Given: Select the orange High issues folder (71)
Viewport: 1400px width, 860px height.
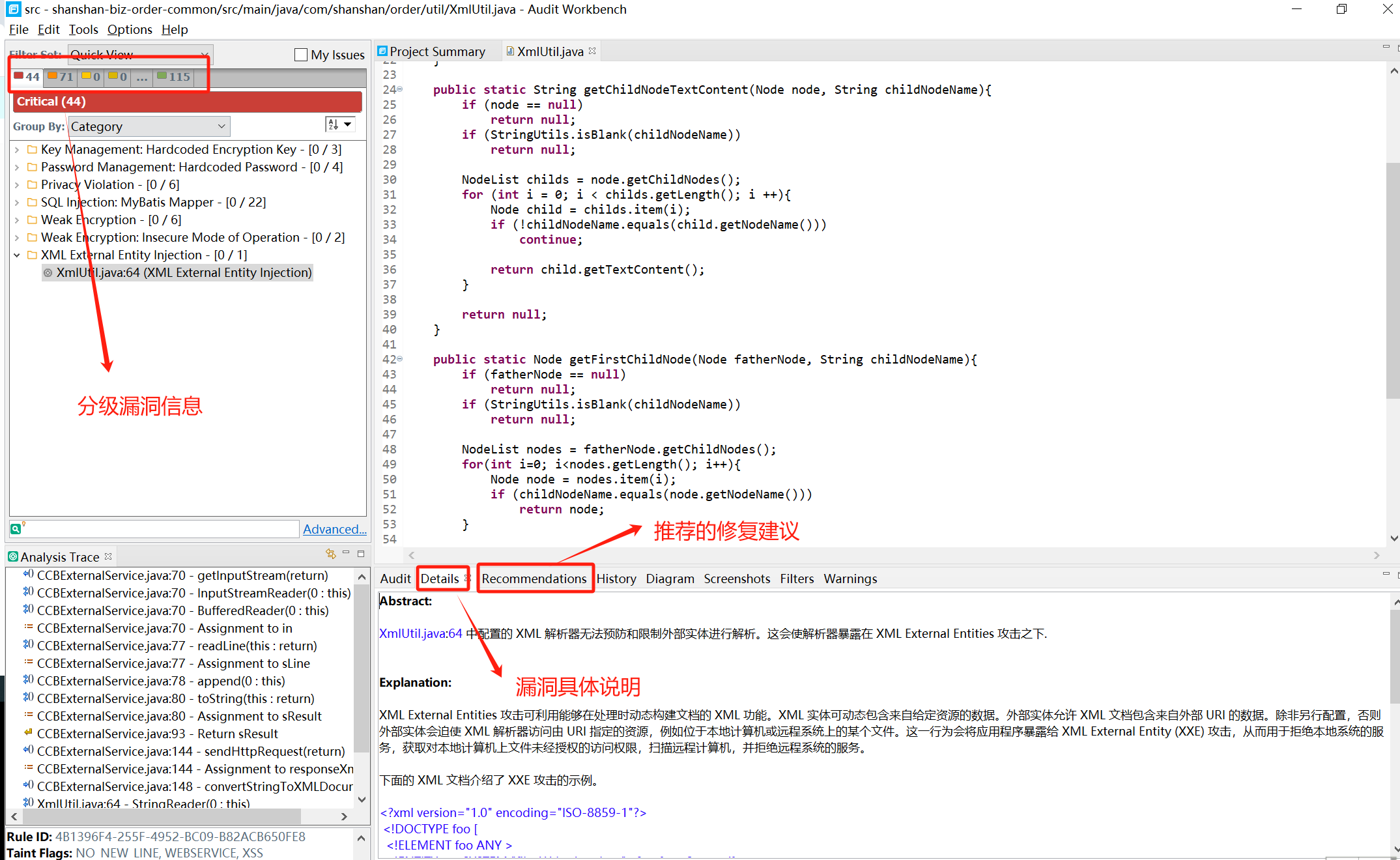Looking at the screenshot, I should pos(61,77).
